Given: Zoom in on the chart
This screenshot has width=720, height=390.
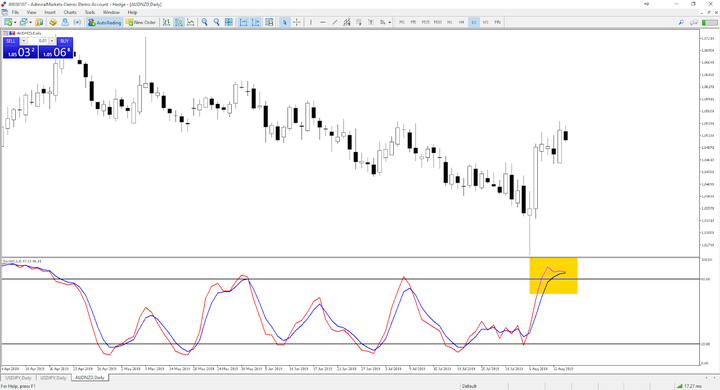Looking at the screenshot, I should click(204, 22).
